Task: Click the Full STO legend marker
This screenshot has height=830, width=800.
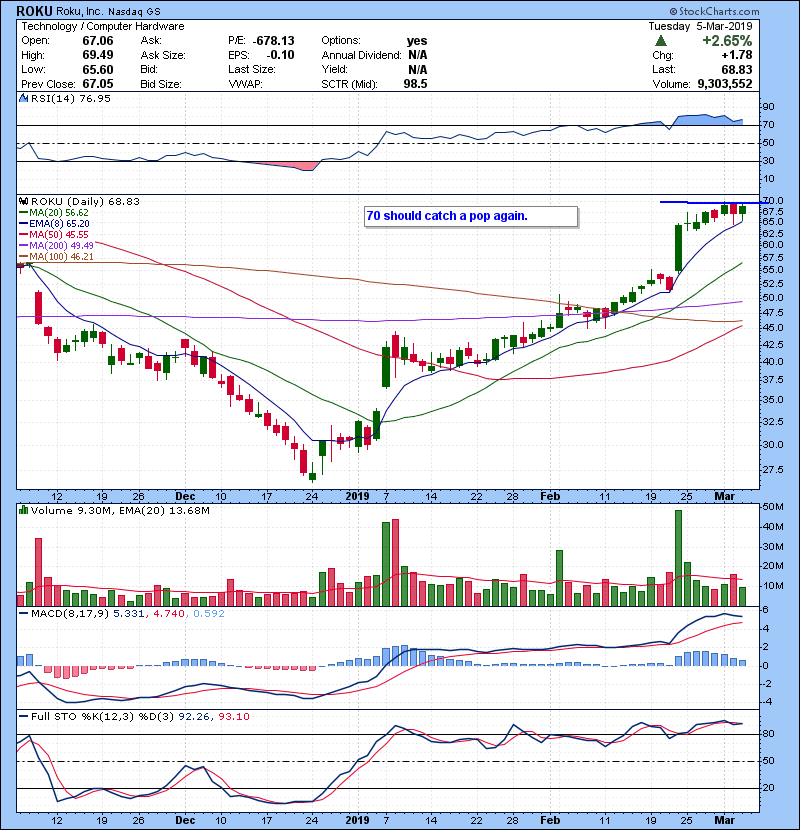Action: pyautogui.click(x=22, y=717)
